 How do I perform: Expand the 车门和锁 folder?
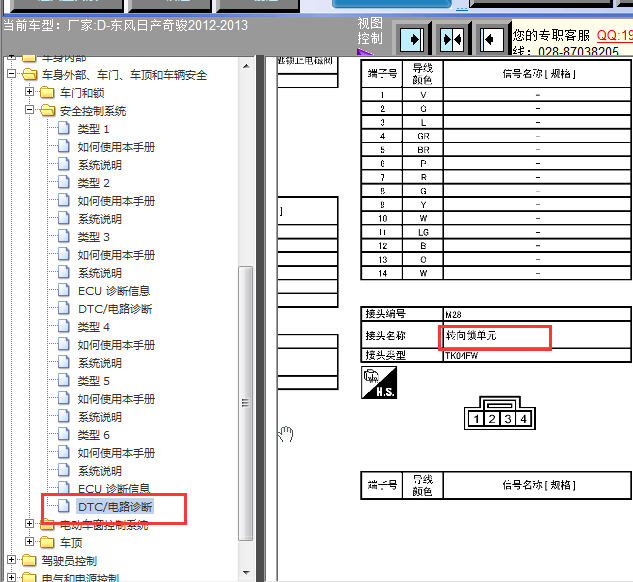tap(29, 92)
